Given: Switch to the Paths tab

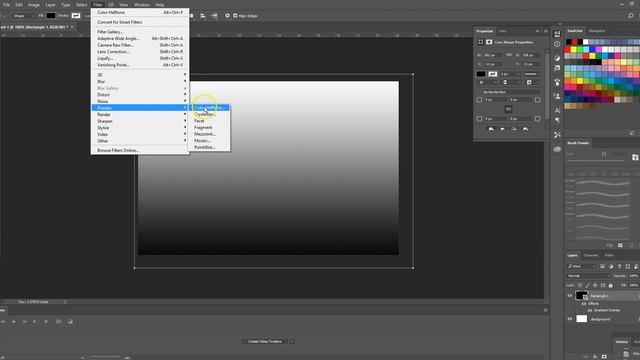Looking at the screenshot, I should 609,256.
